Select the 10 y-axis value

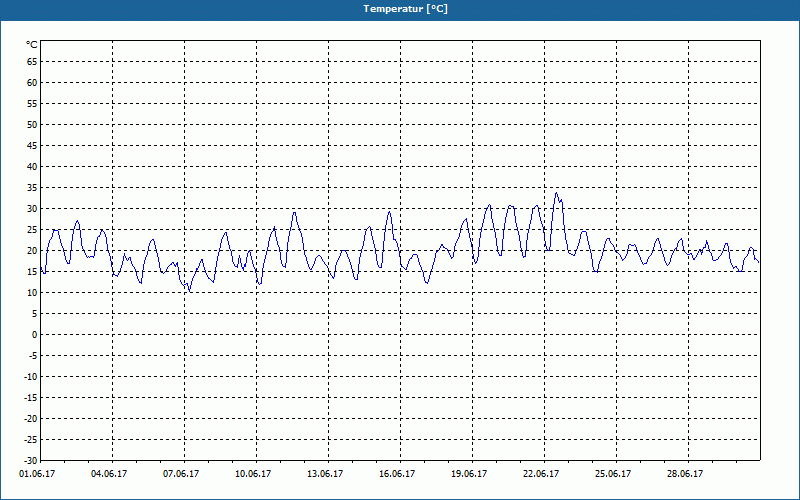click(x=32, y=292)
